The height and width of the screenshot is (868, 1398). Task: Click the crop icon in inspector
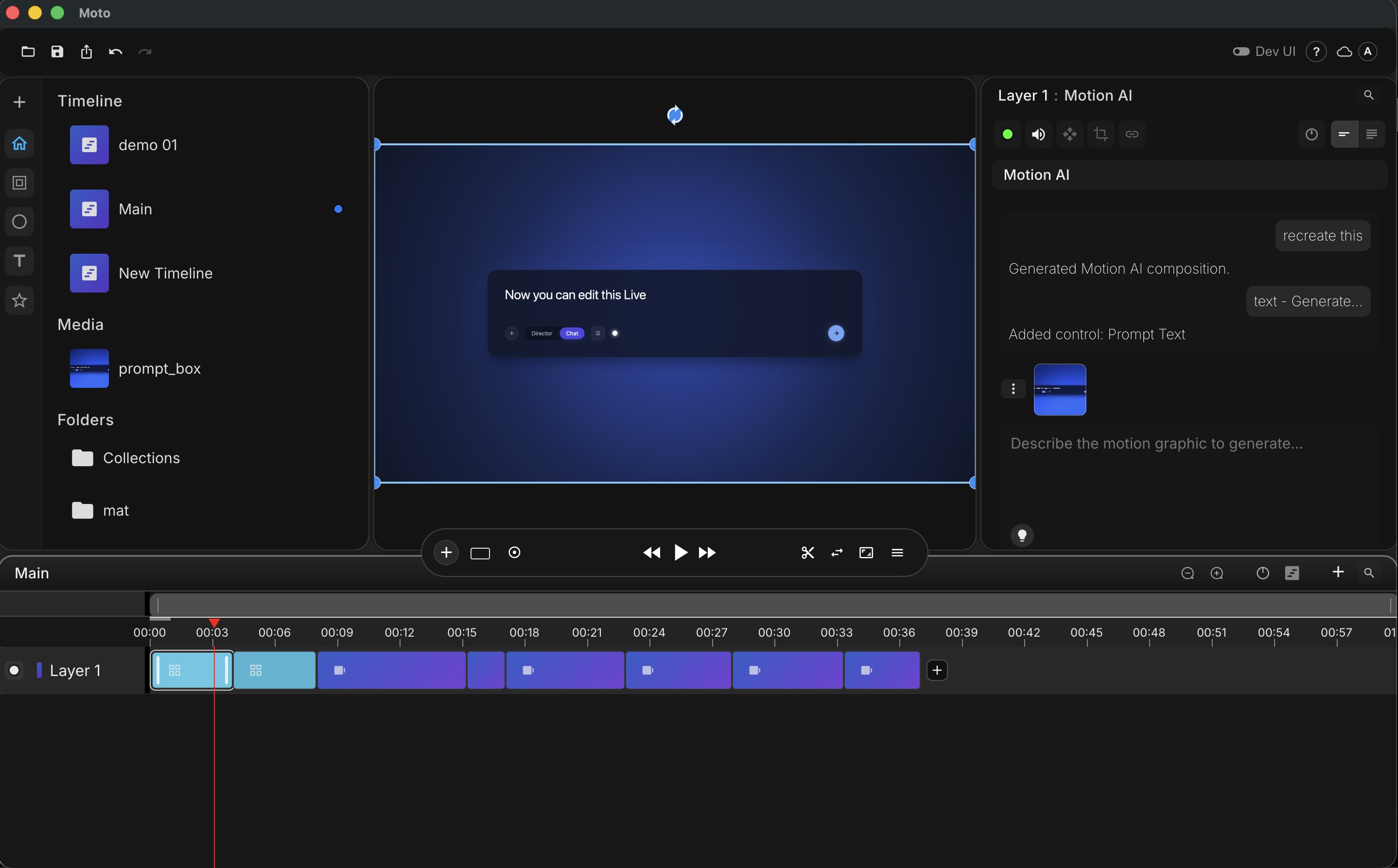tap(1101, 134)
